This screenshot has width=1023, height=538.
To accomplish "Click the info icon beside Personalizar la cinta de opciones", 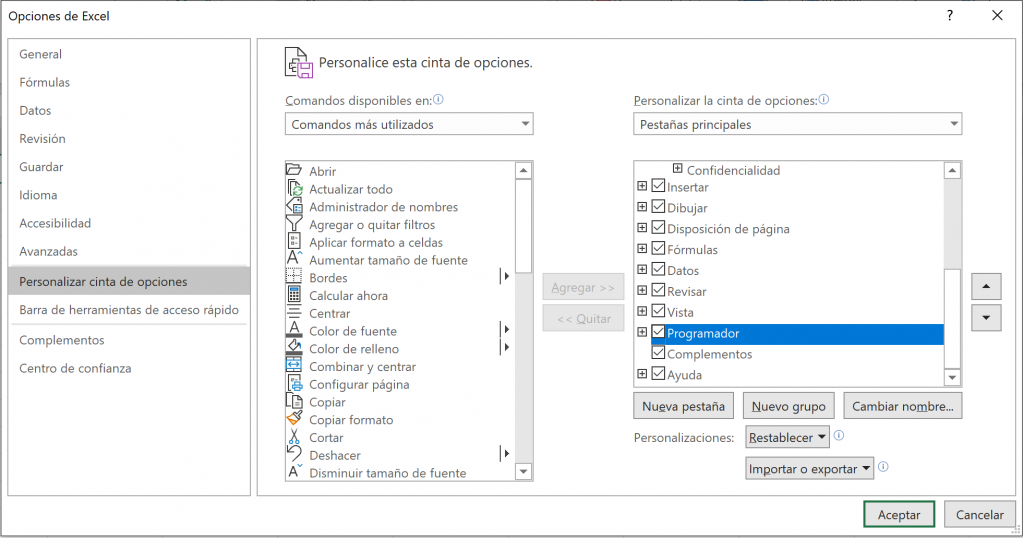I will point(824,100).
